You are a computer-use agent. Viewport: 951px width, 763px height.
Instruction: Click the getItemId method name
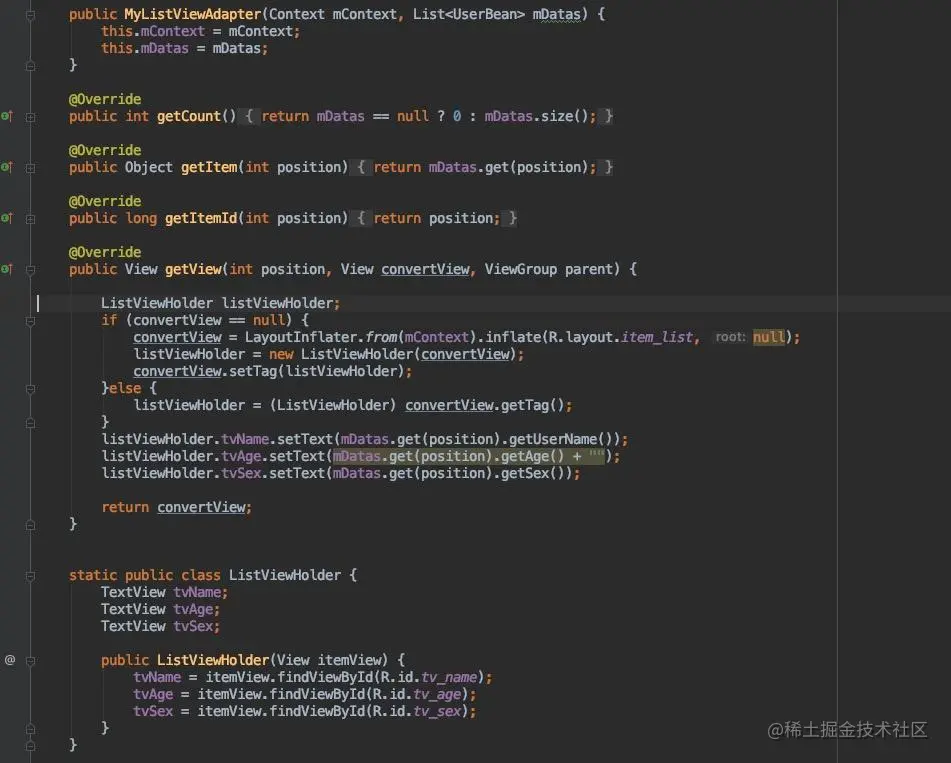(201, 218)
